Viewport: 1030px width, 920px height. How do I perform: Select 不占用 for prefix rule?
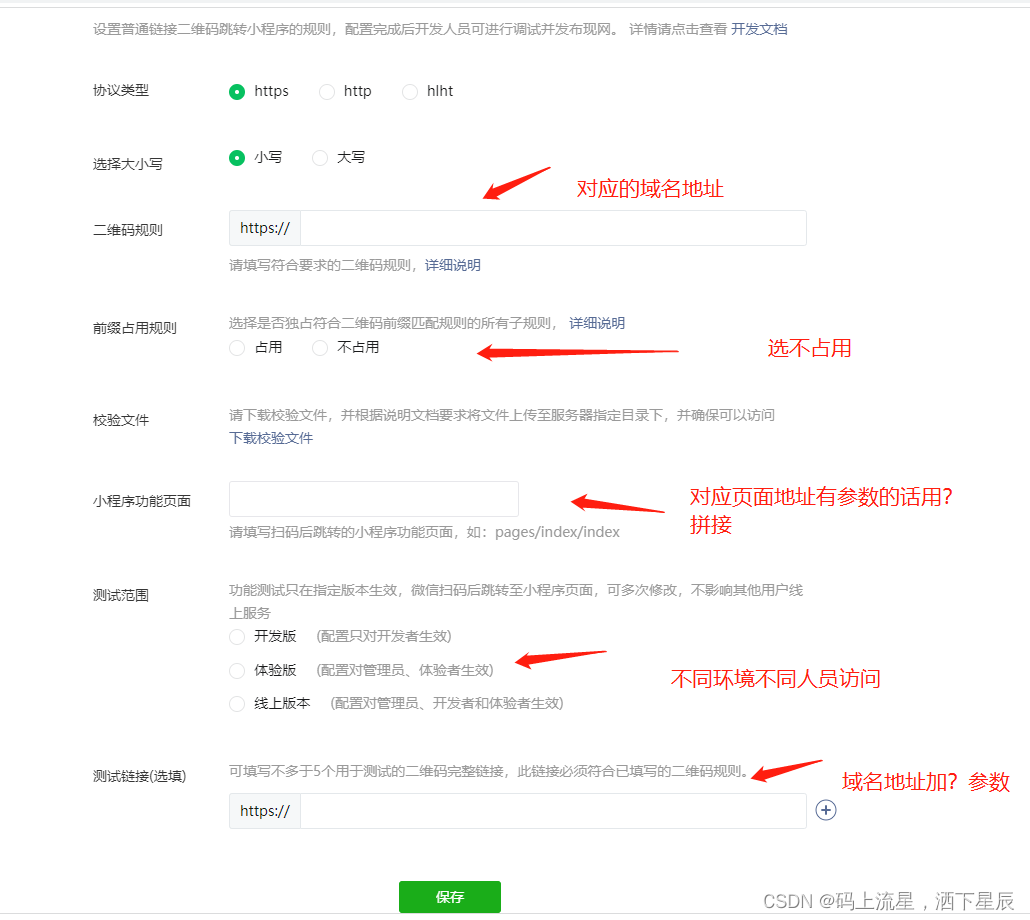pyautogui.click(x=319, y=348)
